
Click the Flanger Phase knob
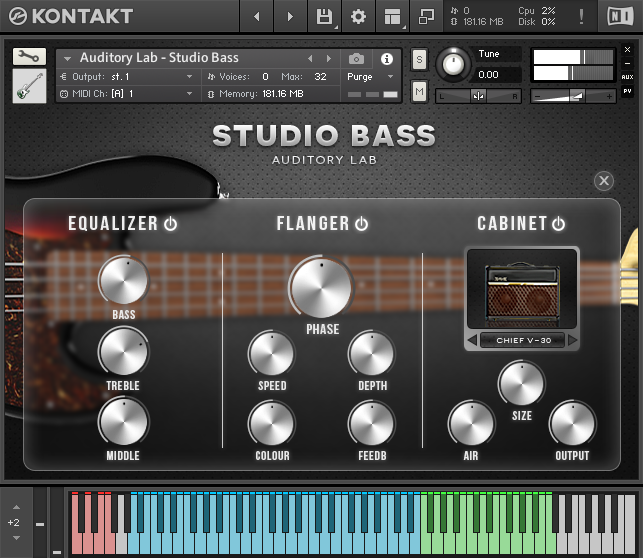click(x=321, y=287)
